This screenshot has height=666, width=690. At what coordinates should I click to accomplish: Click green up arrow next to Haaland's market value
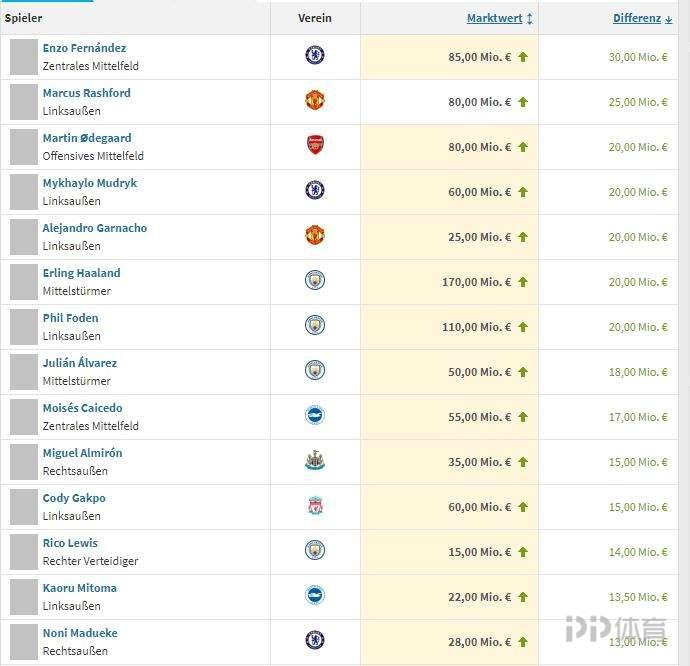coord(523,282)
